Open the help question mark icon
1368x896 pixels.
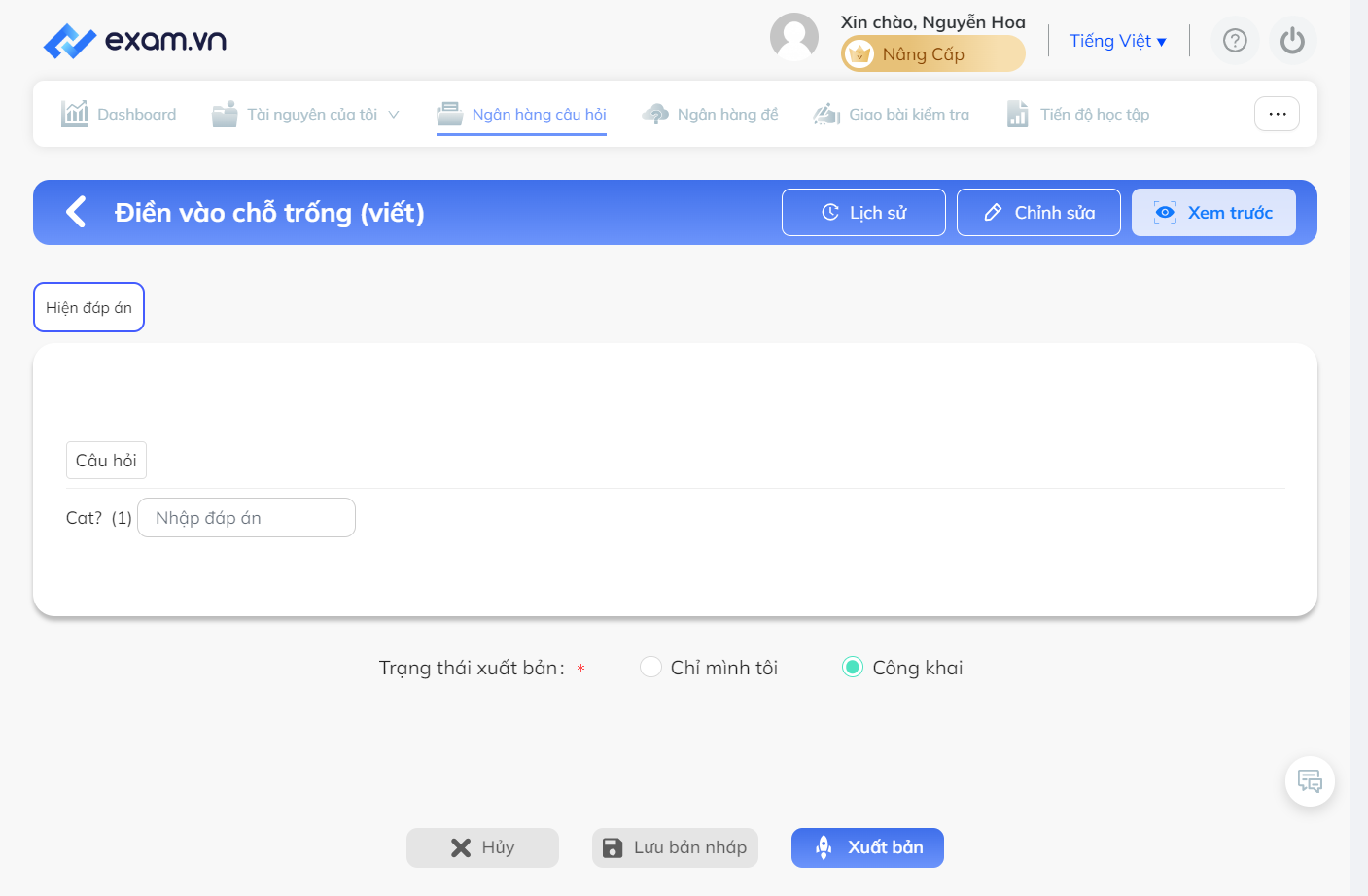1235,41
